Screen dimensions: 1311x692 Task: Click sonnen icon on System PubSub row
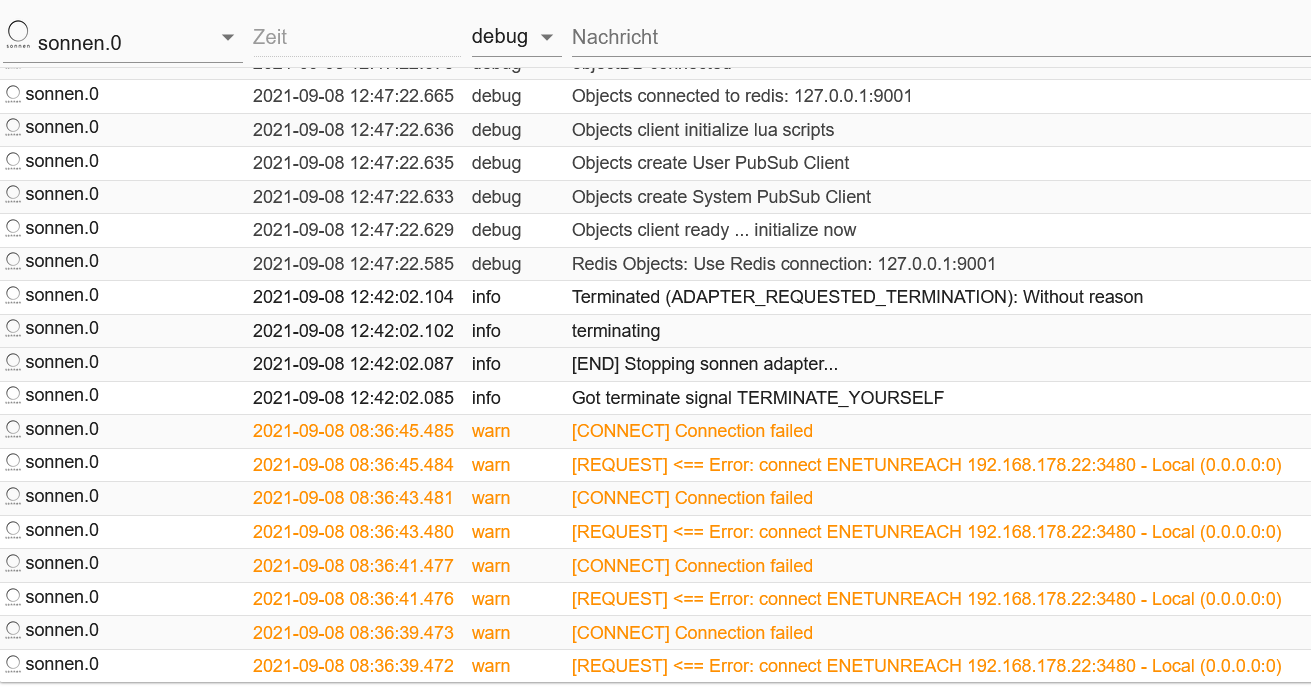tap(13, 195)
